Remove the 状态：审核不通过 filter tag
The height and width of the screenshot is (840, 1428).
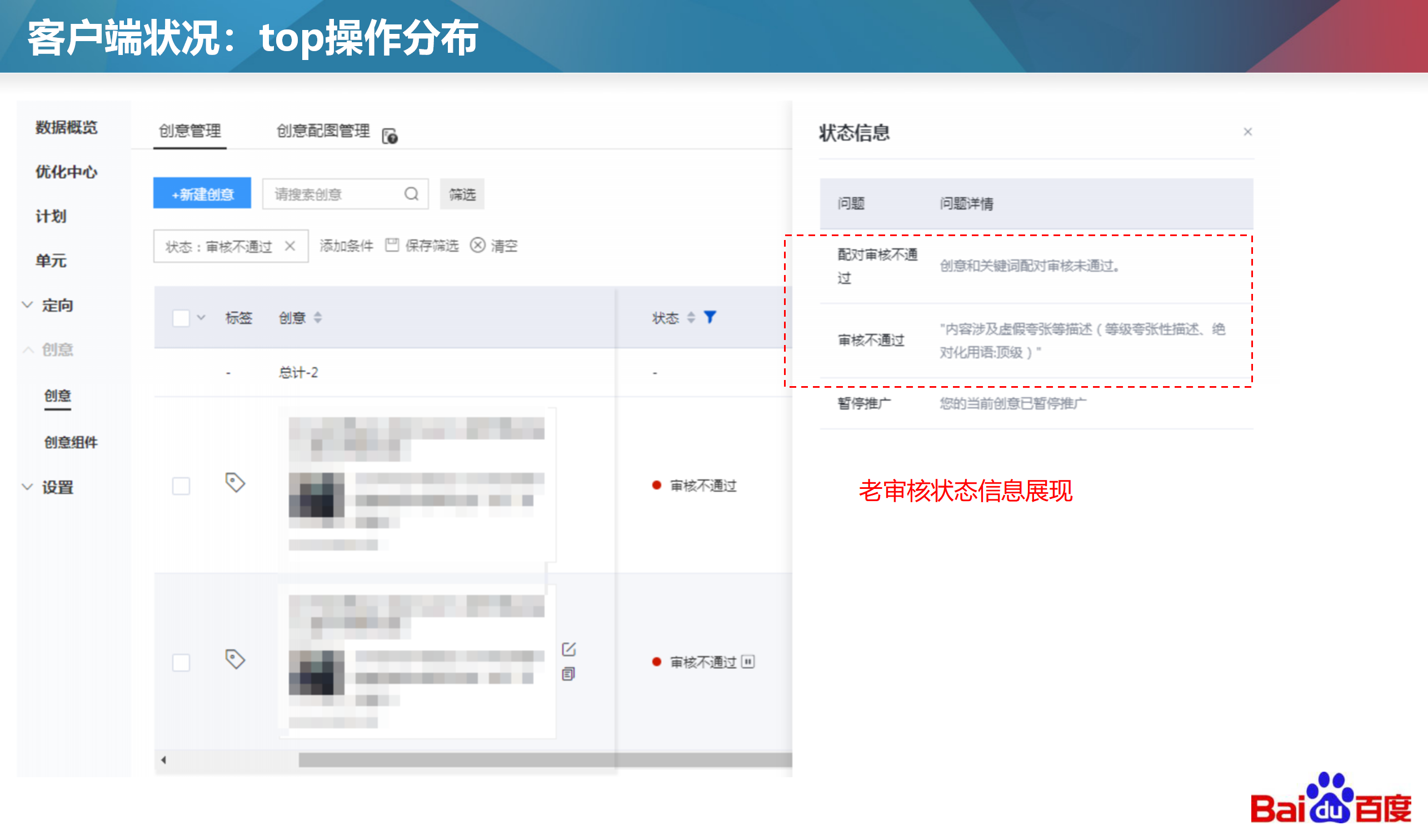[x=290, y=246]
